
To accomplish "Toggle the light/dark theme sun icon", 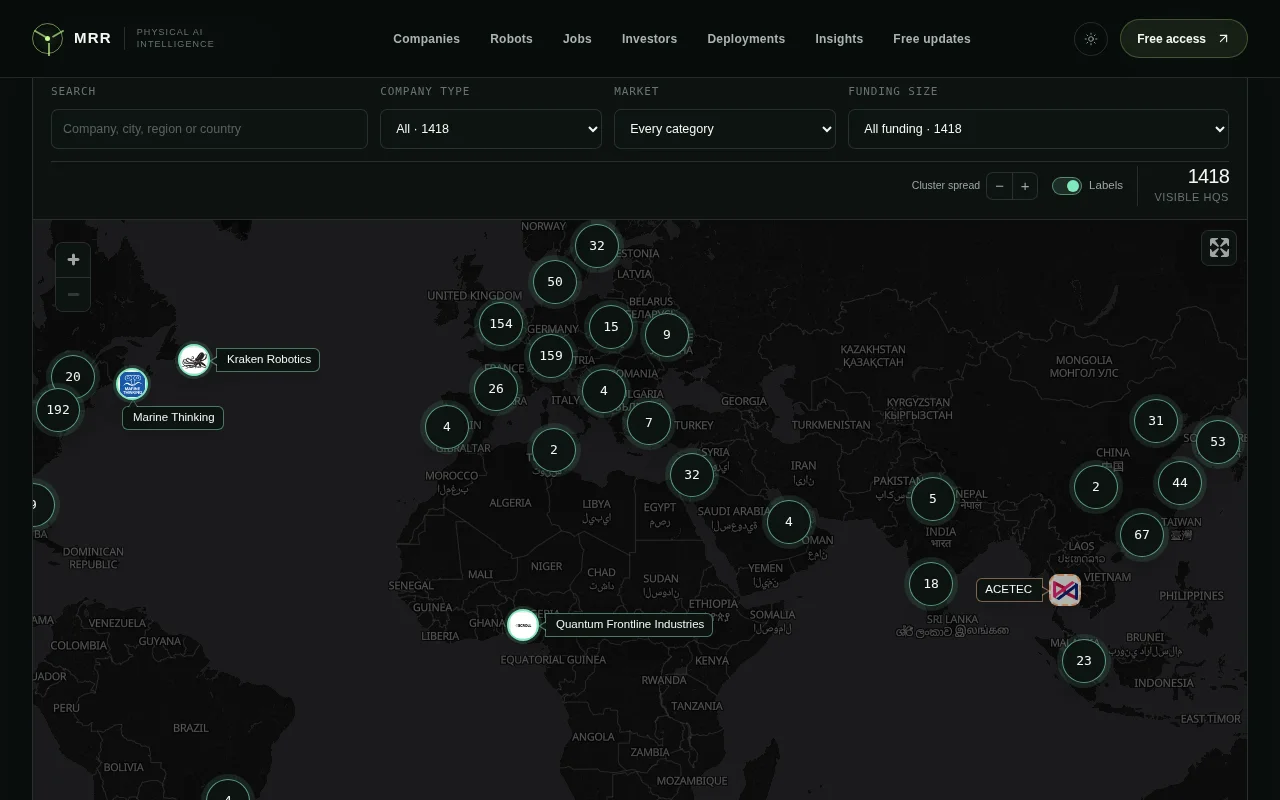I will pyautogui.click(x=1091, y=39).
